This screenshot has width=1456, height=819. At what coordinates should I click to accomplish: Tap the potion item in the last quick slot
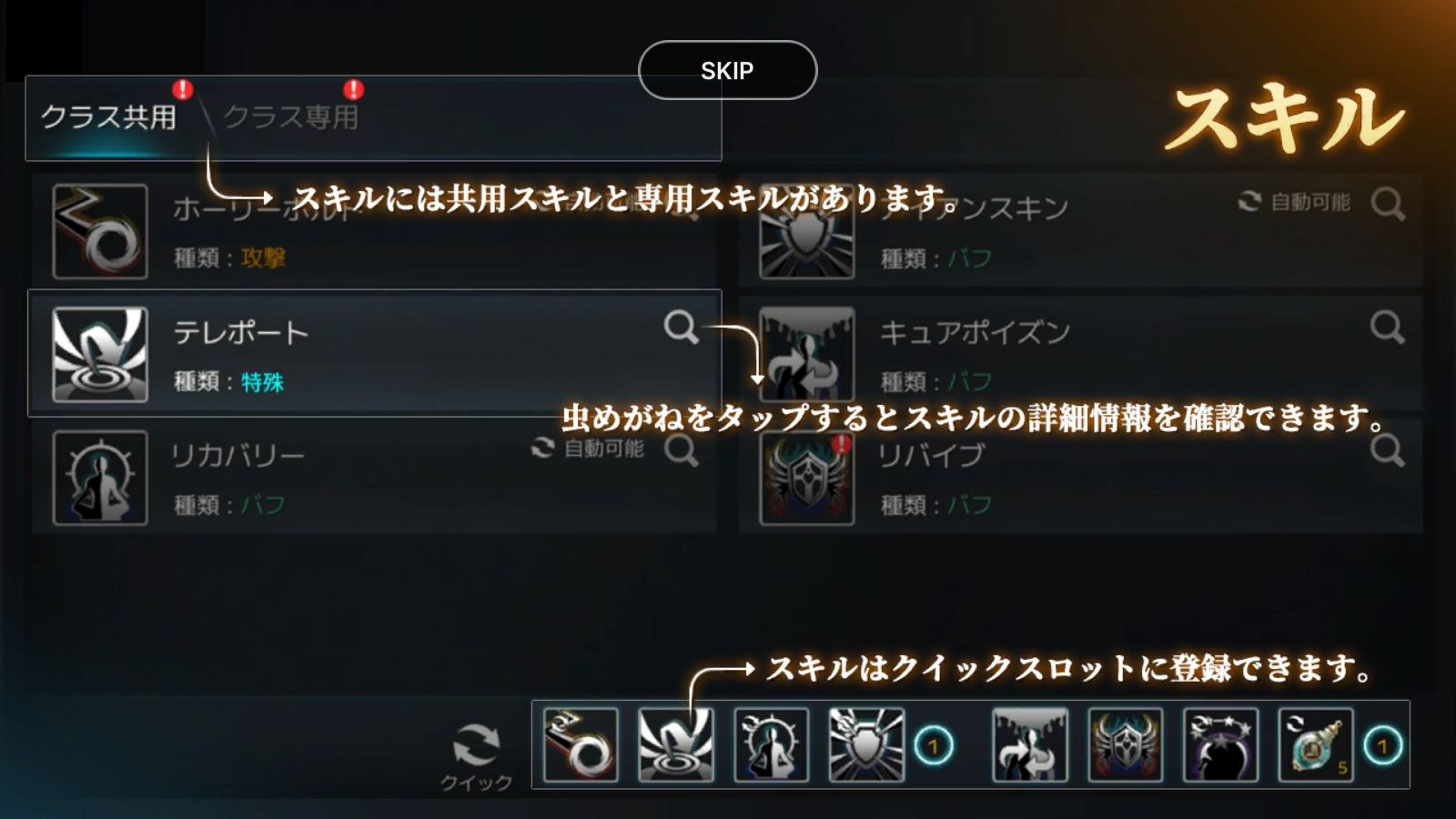(1316, 745)
